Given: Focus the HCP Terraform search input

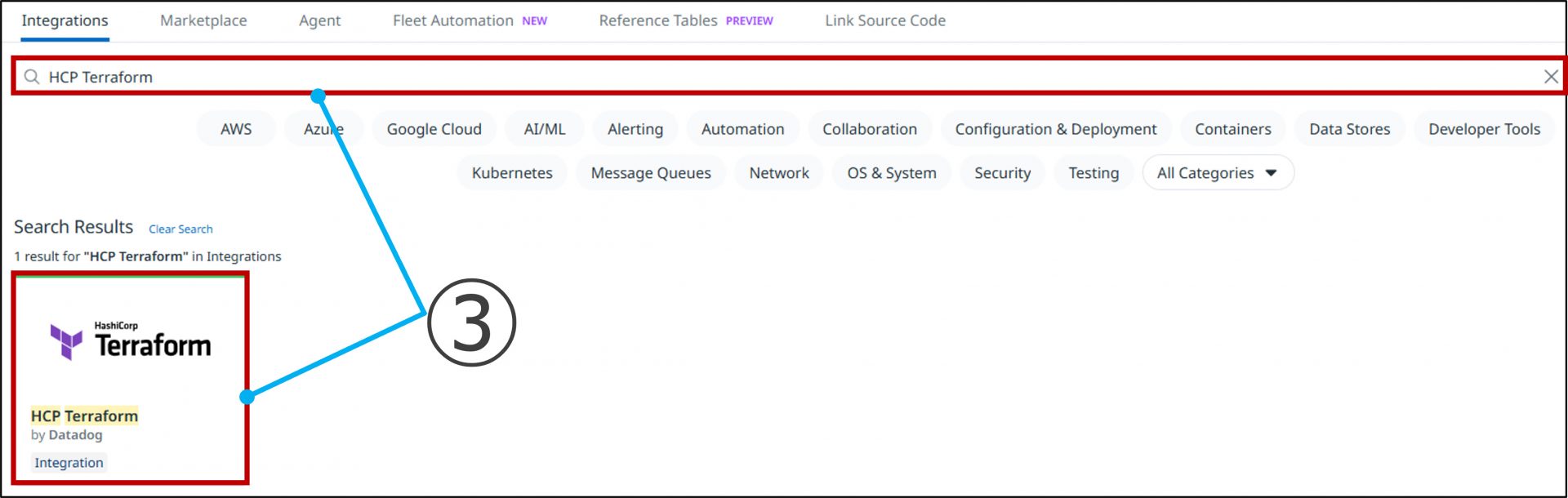Looking at the screenshot, I should [735, 77].
